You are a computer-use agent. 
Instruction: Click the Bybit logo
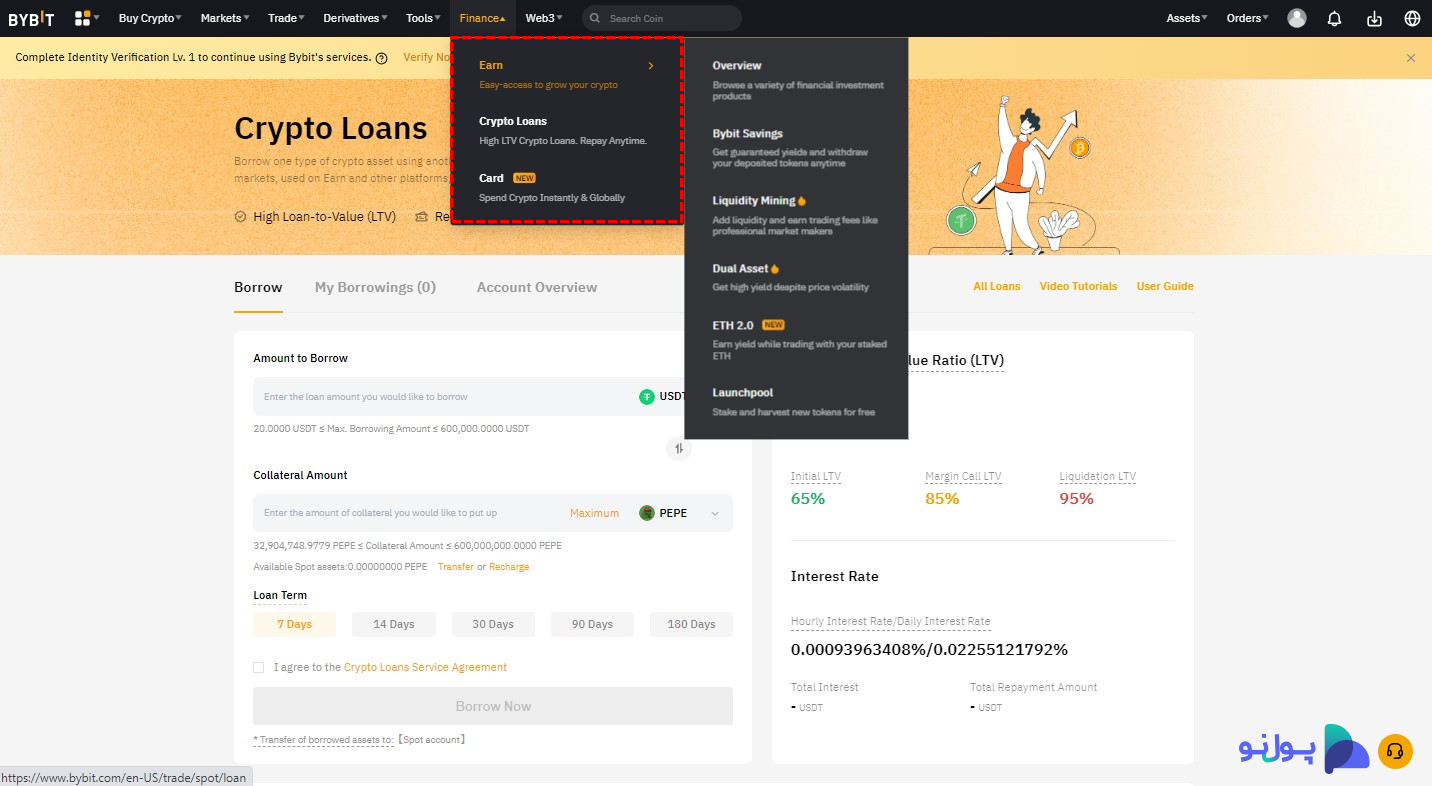coord(31,18)
